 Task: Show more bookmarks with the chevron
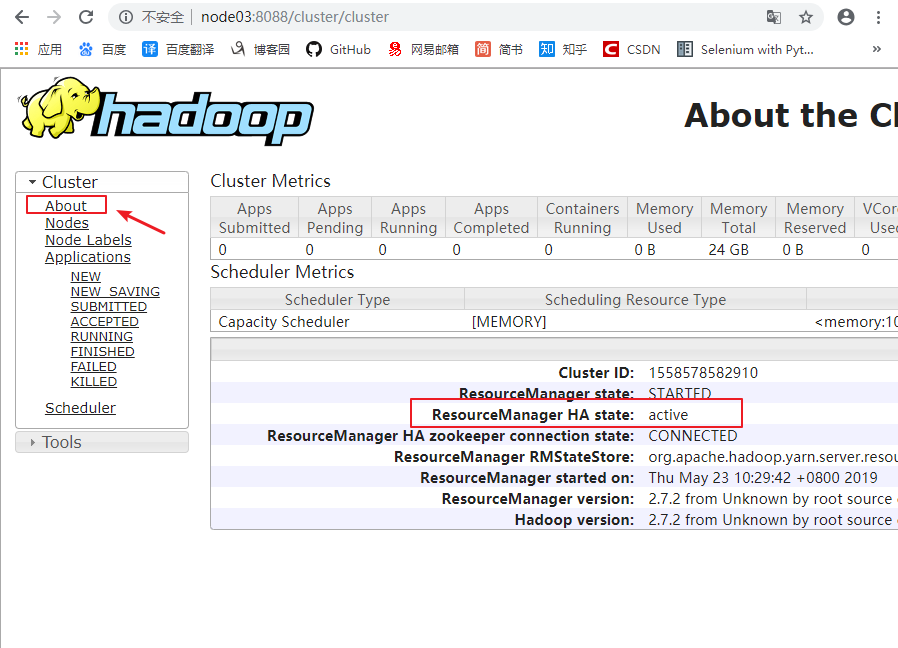tap(876, 49)
